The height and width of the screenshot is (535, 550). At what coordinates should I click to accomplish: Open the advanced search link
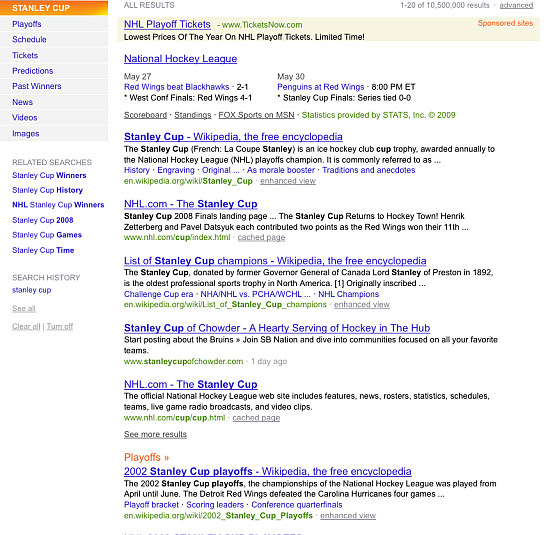point(516,5)
